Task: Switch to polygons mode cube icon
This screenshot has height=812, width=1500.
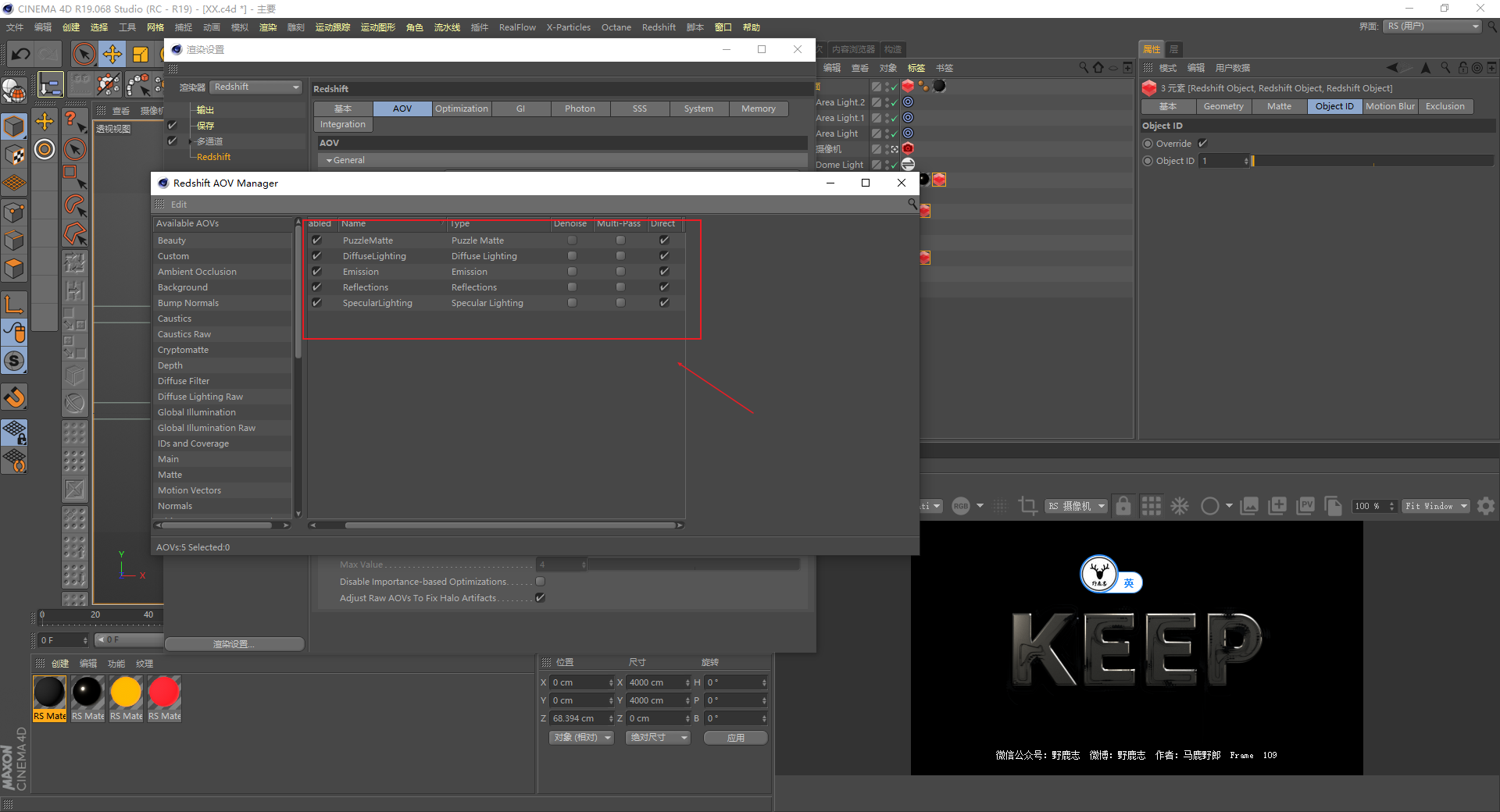Action: [14, 269]
